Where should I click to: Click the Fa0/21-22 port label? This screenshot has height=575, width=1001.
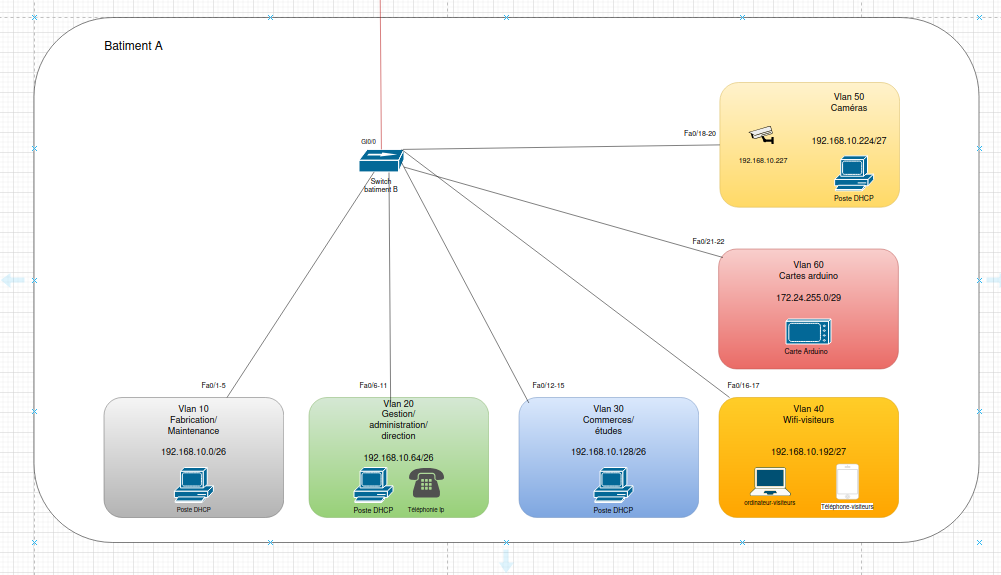708,241
